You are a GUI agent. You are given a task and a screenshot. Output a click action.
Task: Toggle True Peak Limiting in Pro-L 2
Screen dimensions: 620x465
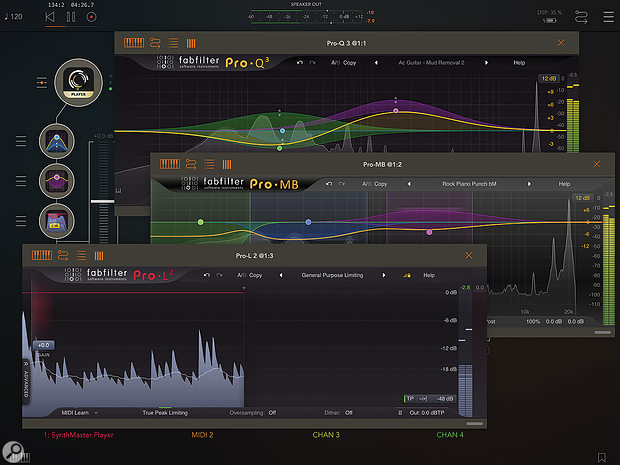coord(165,412)
